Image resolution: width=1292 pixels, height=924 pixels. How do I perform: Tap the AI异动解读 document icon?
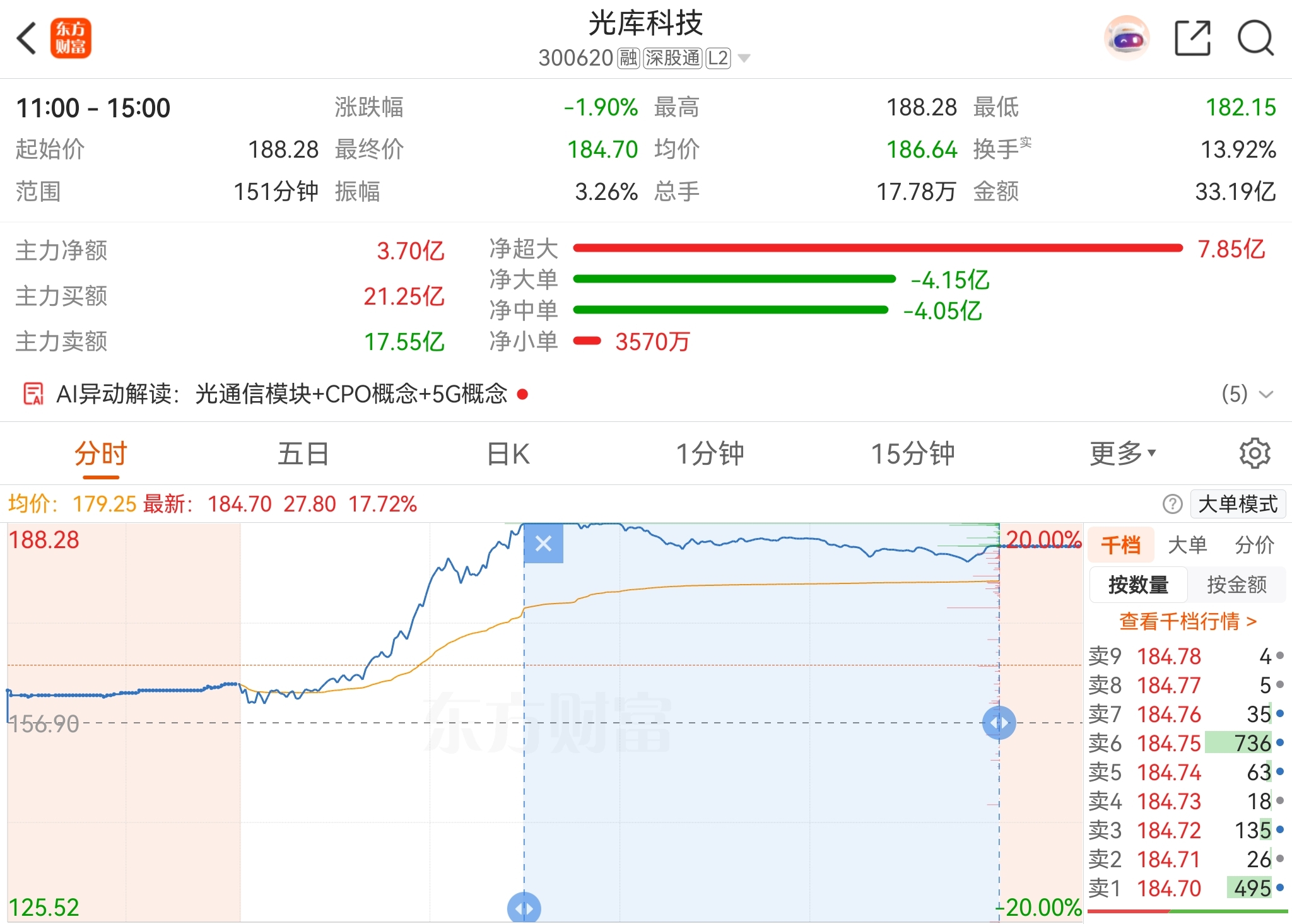(x=33, y=394)
